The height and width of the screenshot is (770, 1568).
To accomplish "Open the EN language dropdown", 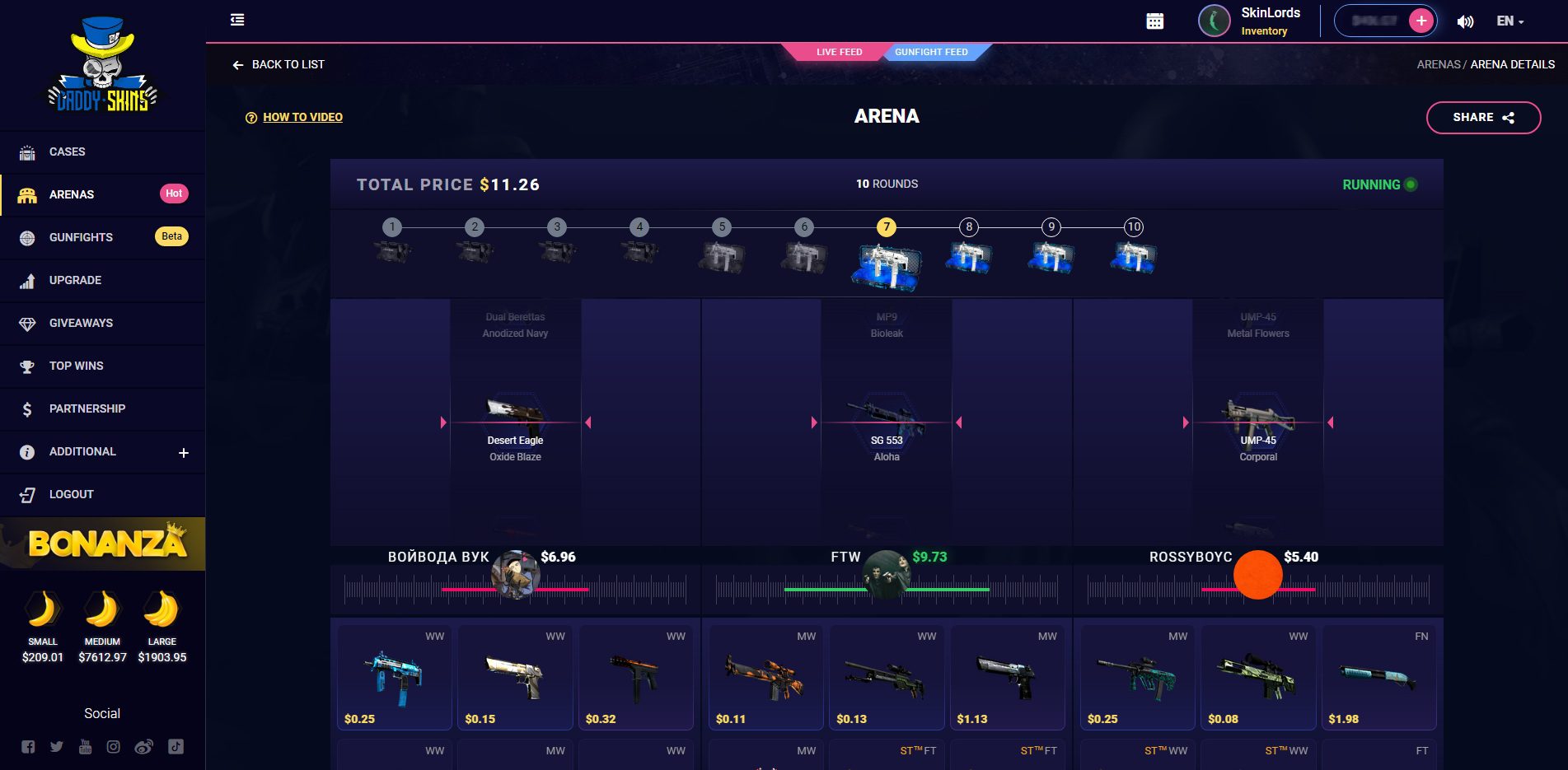I will (1510, 21).
